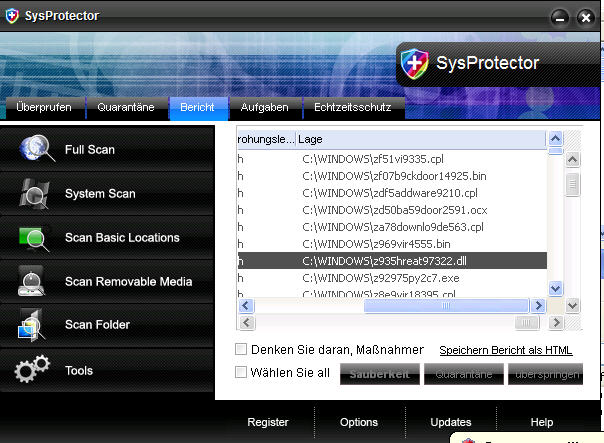Select row C:\WINDOWS\za78downlo9de563.cpl
The width and height of the screenshot is (604, 443).
pos(392,227)
